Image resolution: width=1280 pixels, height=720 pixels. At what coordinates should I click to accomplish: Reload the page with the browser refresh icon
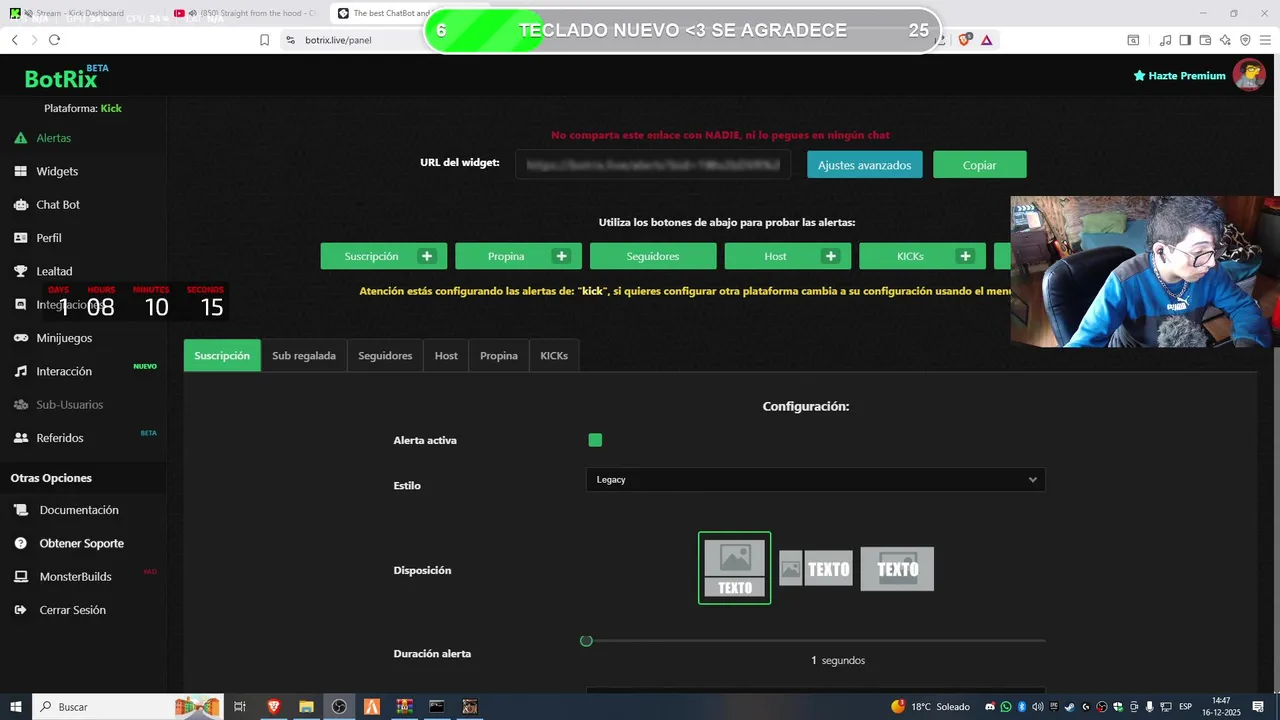54,40
